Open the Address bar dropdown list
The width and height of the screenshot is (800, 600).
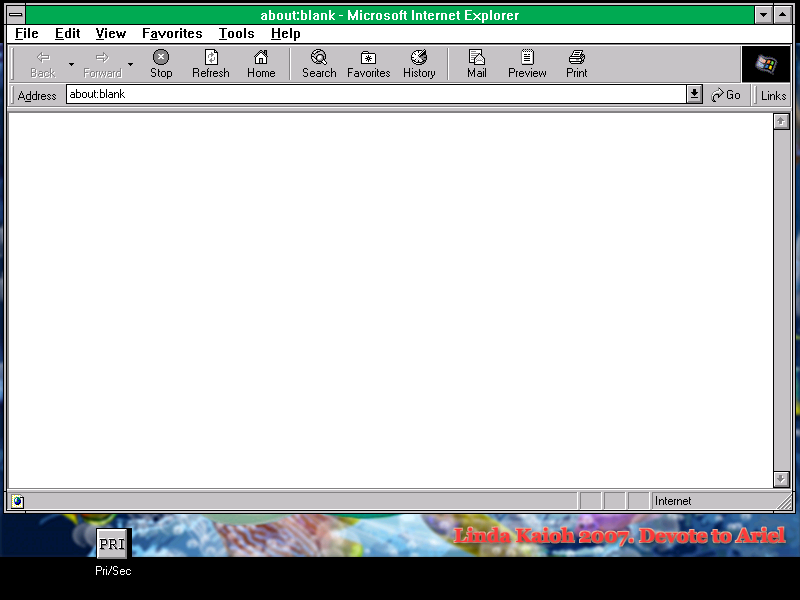point(694,94)
